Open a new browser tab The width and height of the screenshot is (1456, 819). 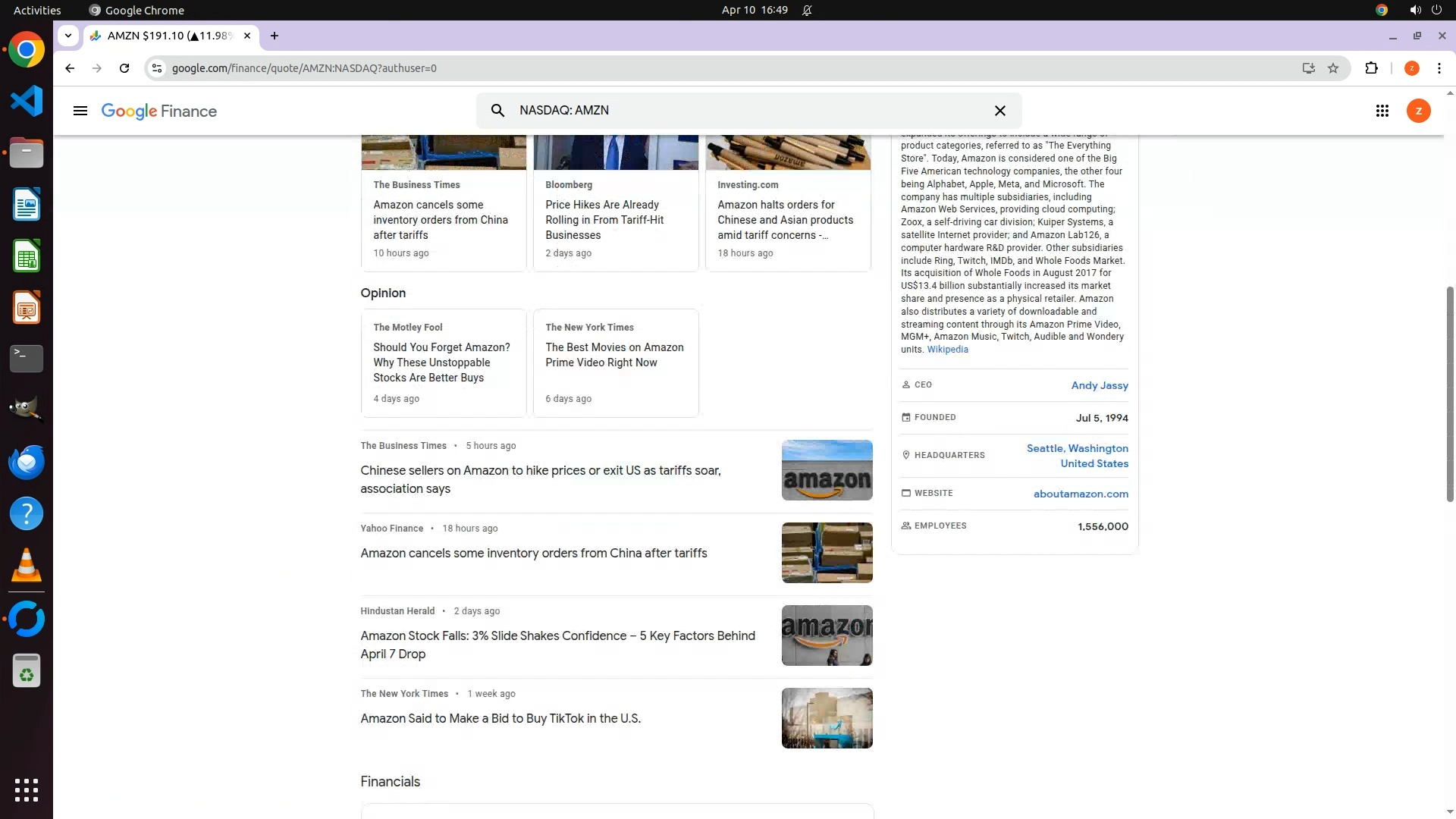point(275,36)
